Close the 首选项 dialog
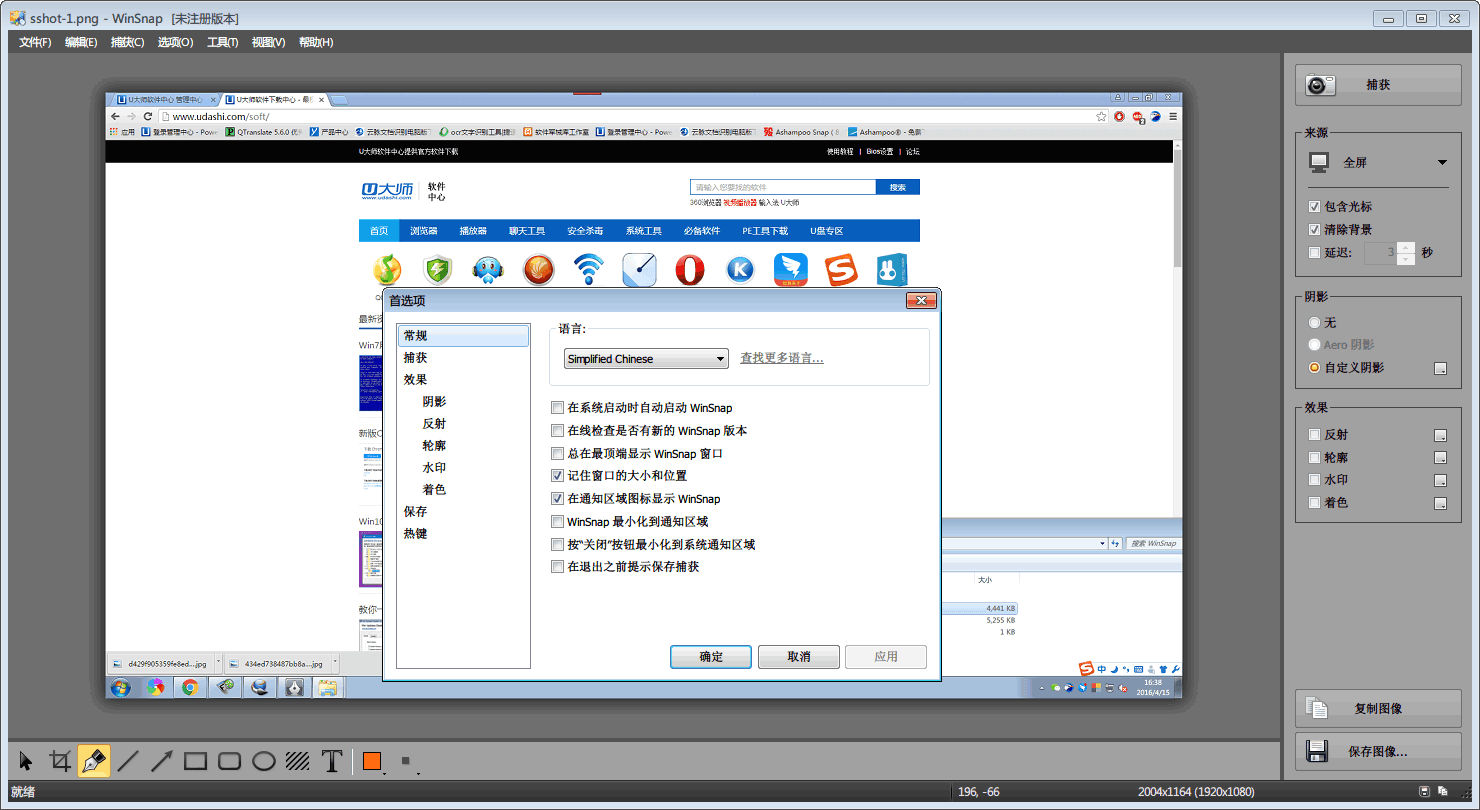This screenshot has height=810, width=1480. (x=920, y=301)
